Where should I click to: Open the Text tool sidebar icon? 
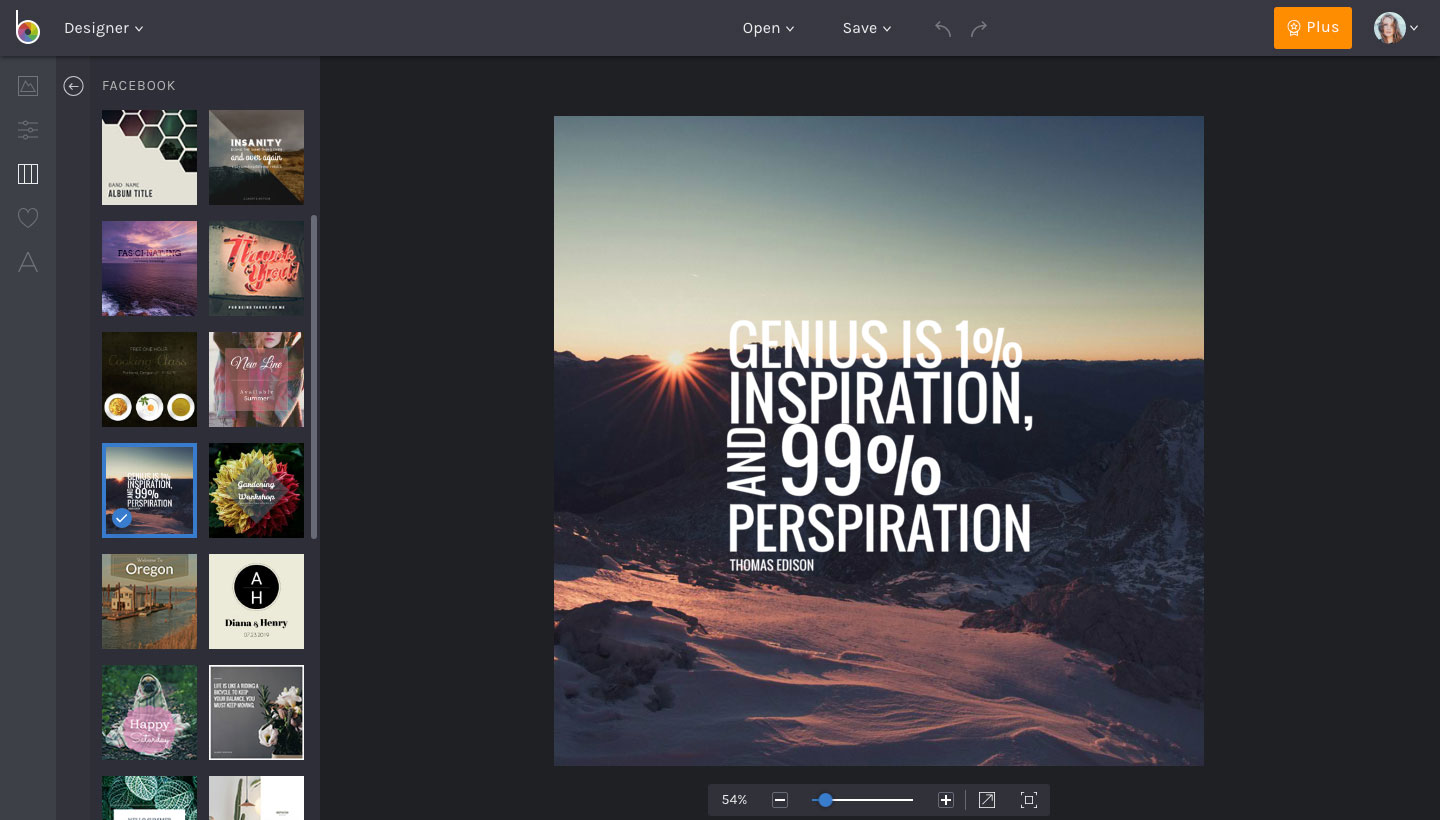(28, 262)
